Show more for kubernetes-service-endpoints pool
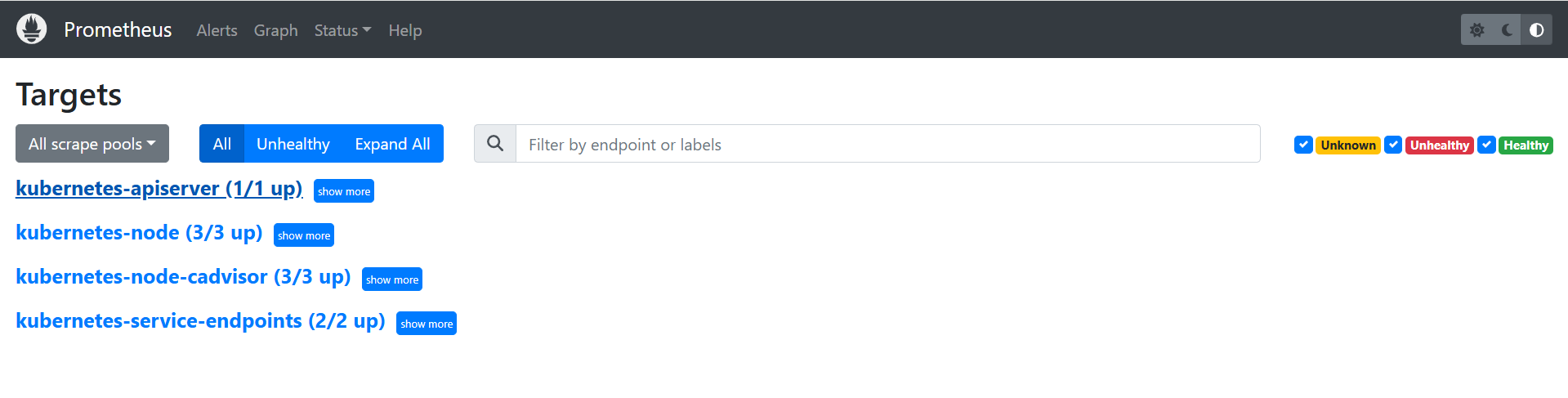The width and height of the screenshot is (1568, 398). click(x=427, y=324)
